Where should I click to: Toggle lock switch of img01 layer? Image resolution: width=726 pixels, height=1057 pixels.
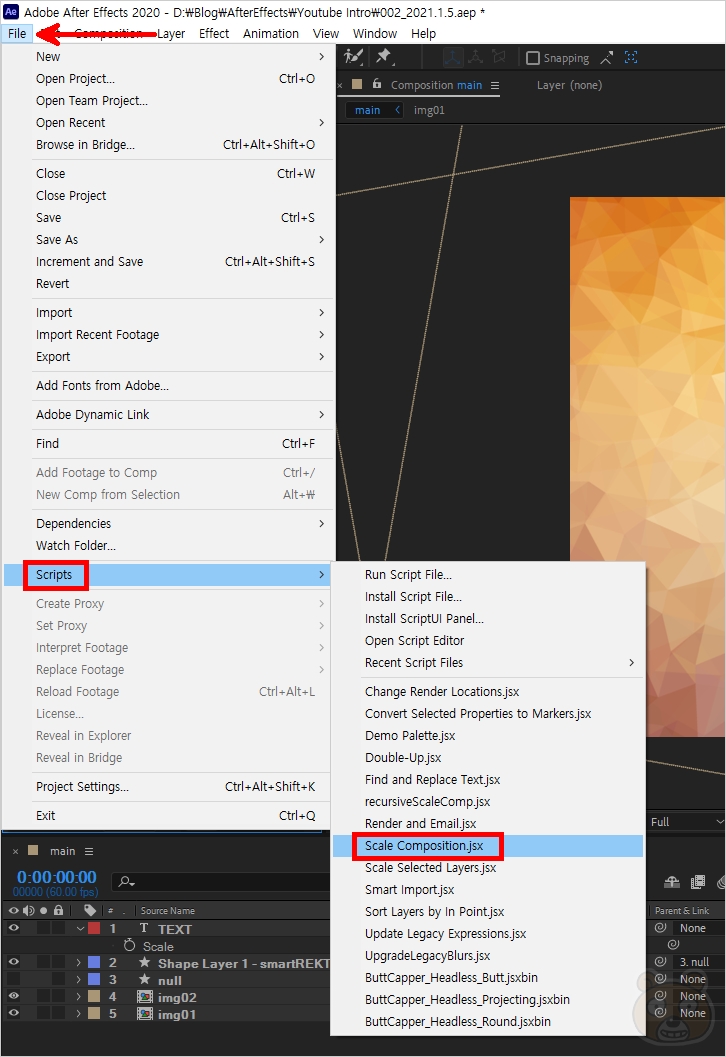coord(59,1013)
